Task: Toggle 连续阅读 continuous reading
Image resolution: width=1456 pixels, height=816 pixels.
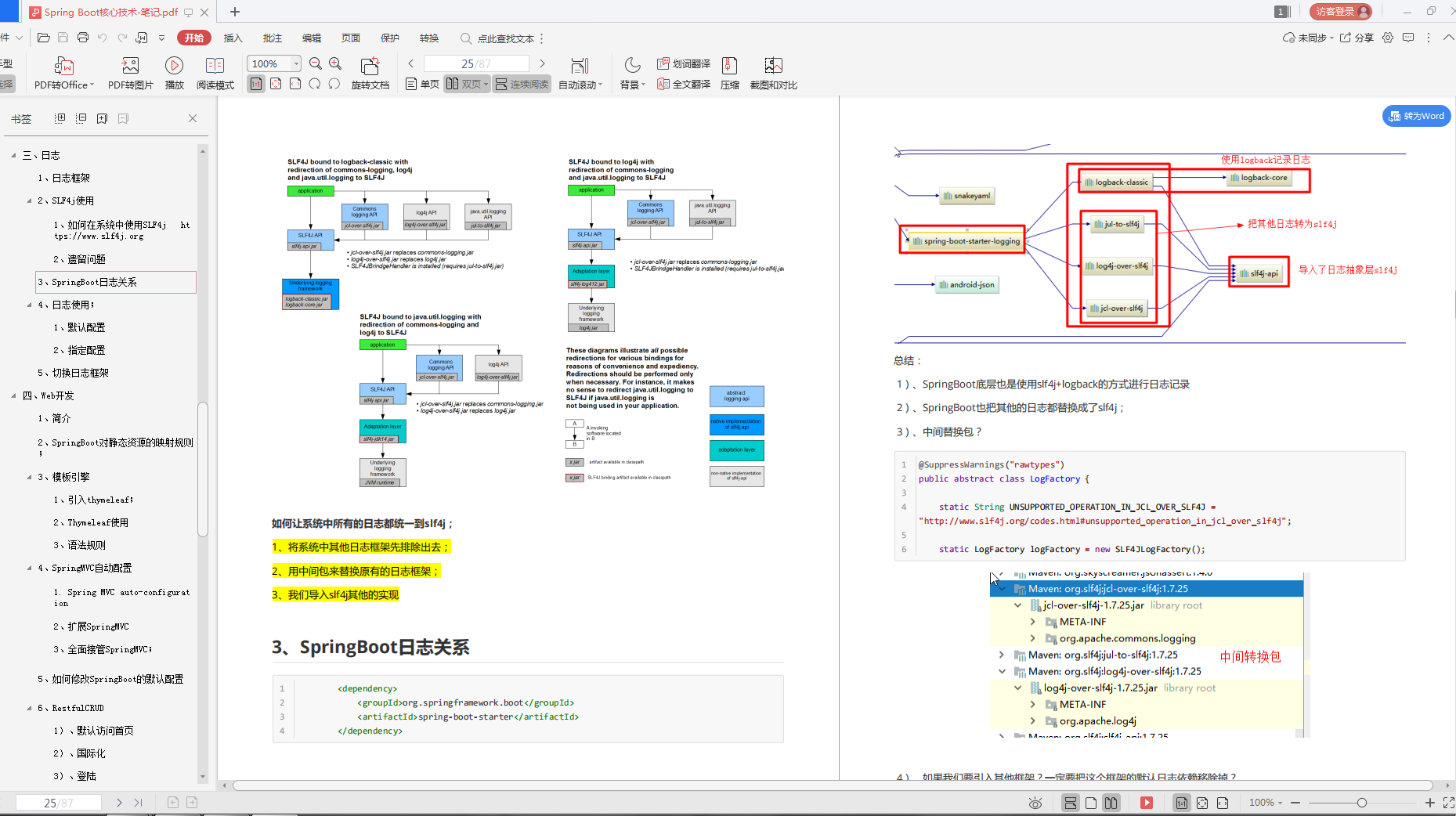Action: 522,84
